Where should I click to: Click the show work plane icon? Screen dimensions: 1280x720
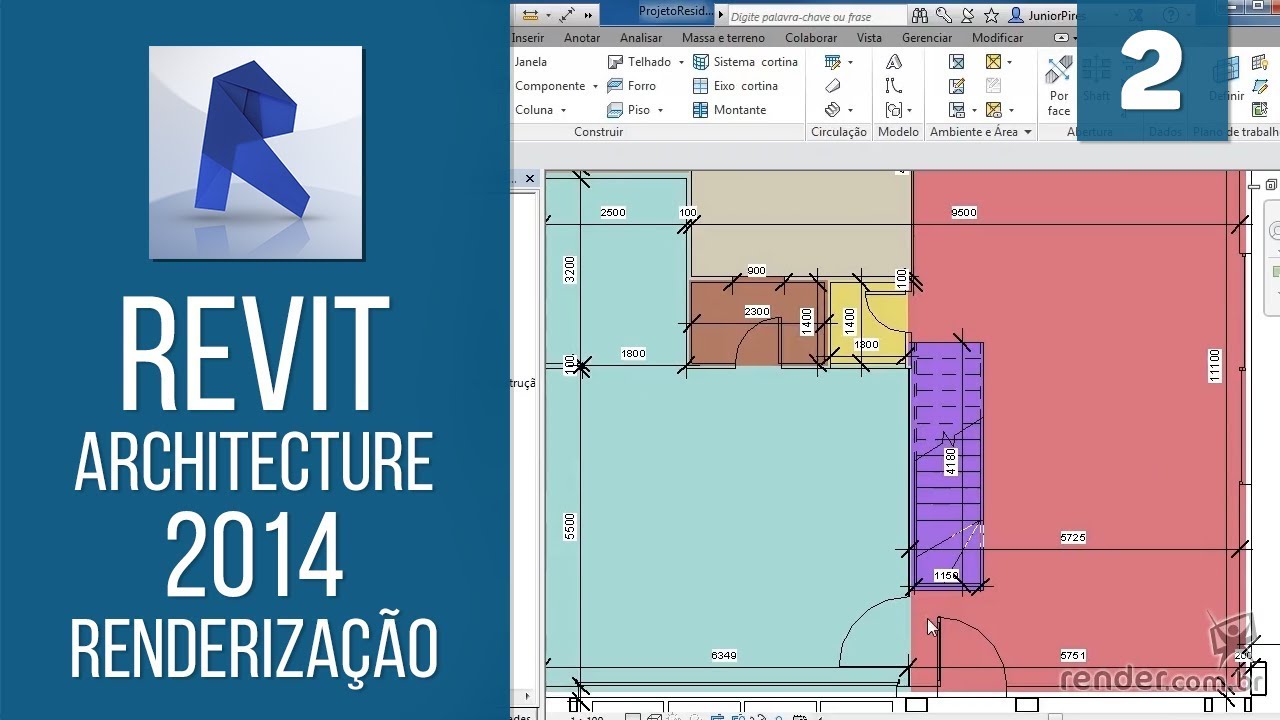pyautogui.click(x=1261, y=62)
